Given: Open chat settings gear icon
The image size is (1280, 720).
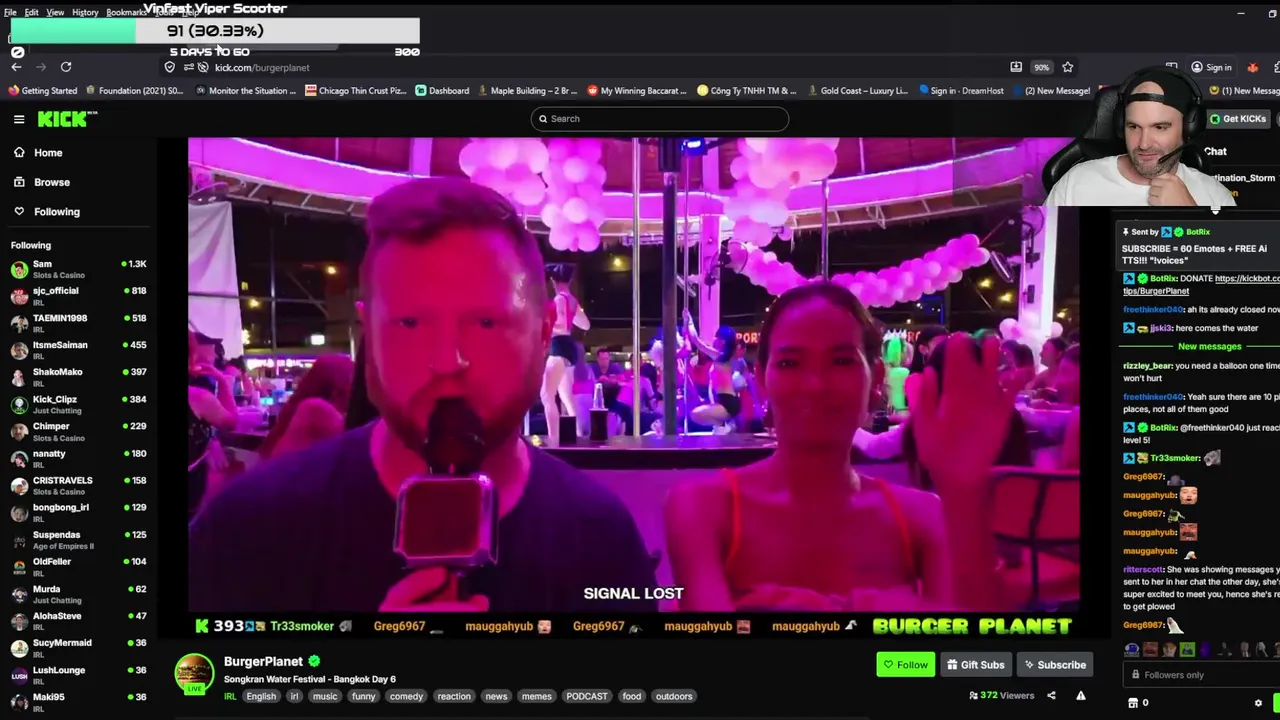Looking at the screenshot, I should (1258, 703).
